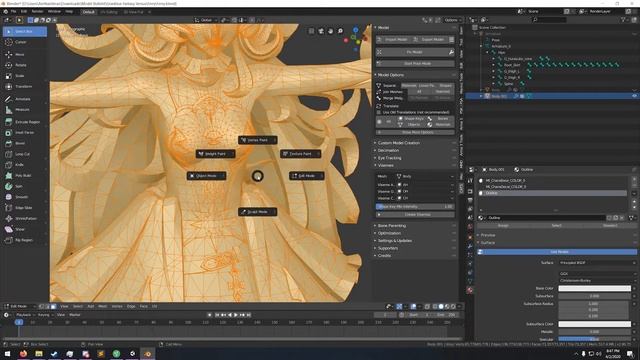Select the Rip Region tool
The image size is (640, 360).
click(x=24, y=240)
